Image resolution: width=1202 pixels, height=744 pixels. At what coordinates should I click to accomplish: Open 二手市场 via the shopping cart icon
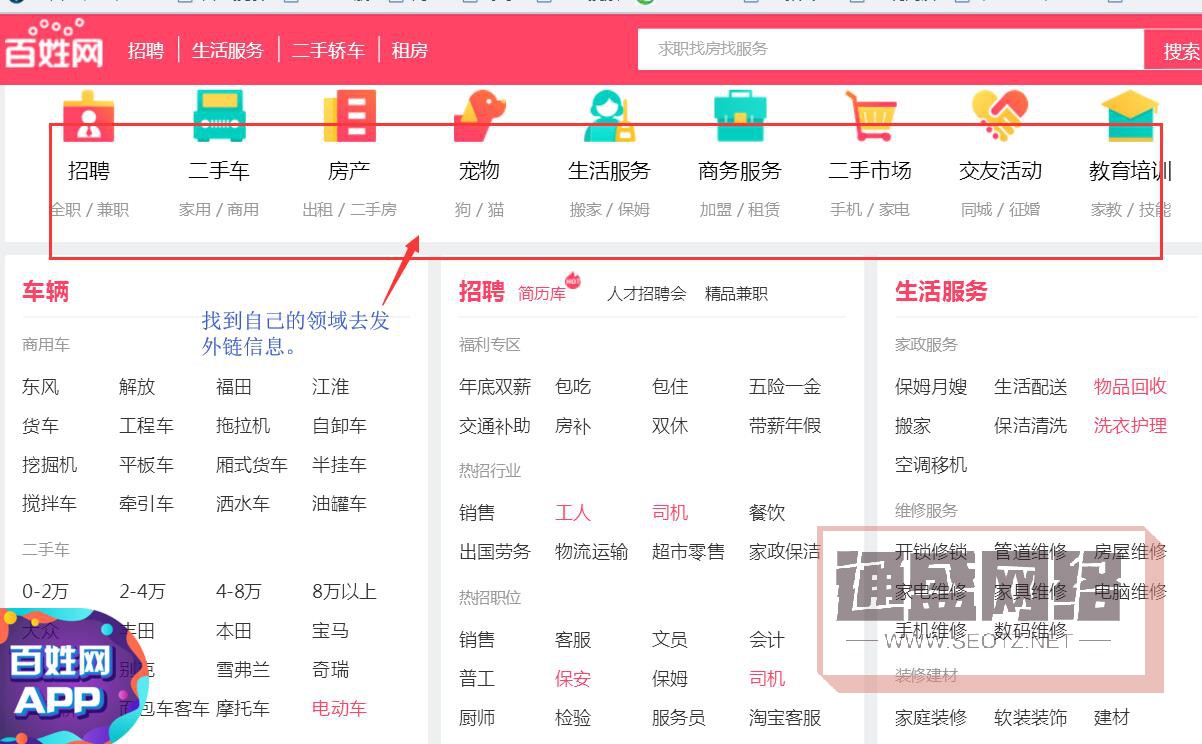coord(869,114)
